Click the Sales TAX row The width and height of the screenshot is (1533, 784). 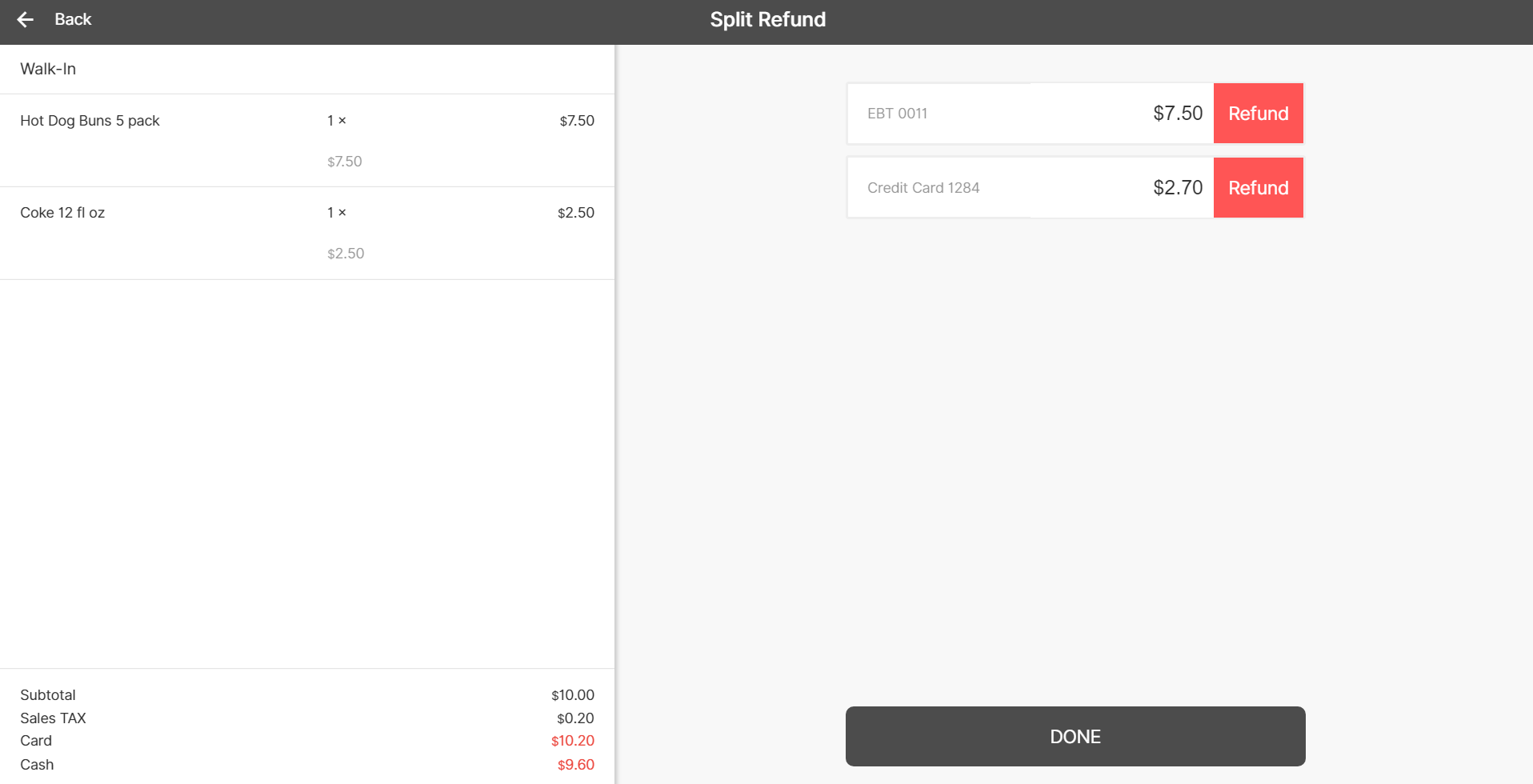(53, 718)
